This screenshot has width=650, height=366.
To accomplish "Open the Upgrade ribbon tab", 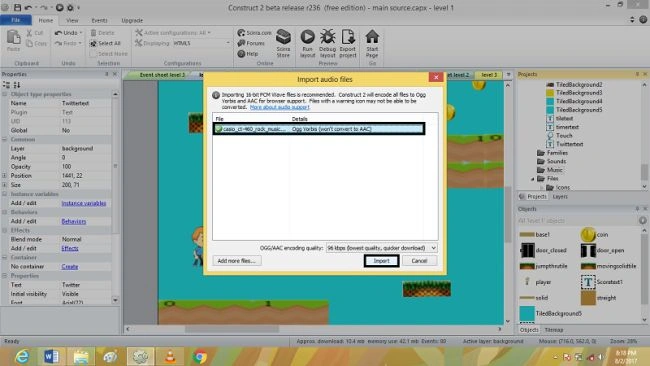I will point(132,20).
